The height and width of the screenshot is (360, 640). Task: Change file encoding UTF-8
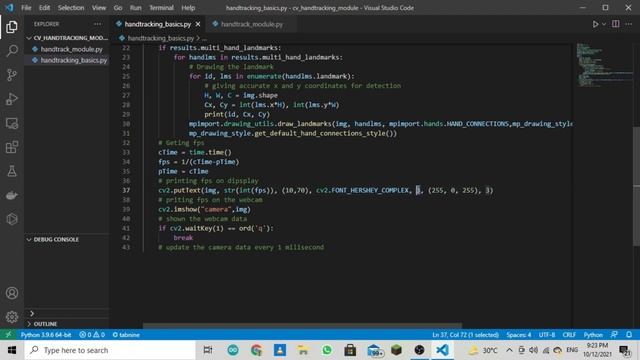click(x=547, y=335)
